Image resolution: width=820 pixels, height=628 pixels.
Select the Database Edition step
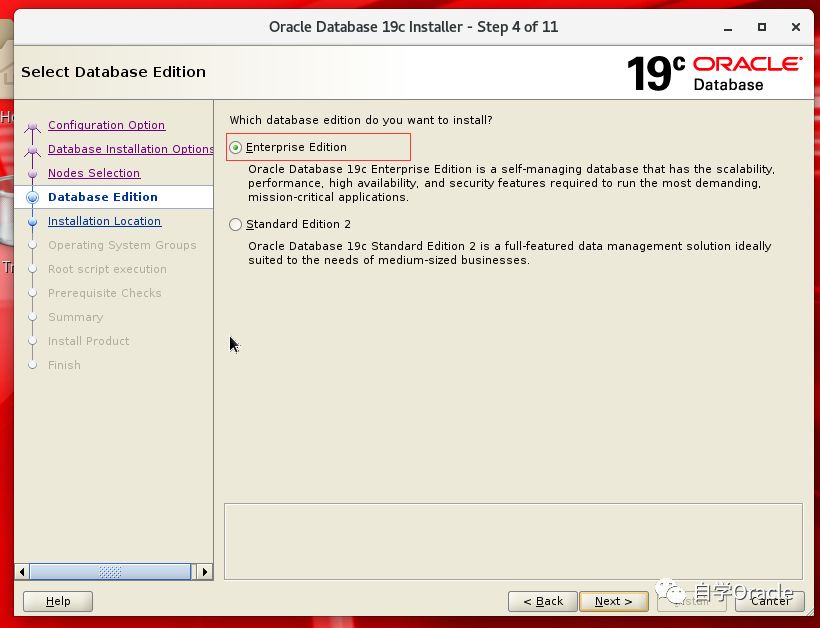coord(102,197)
